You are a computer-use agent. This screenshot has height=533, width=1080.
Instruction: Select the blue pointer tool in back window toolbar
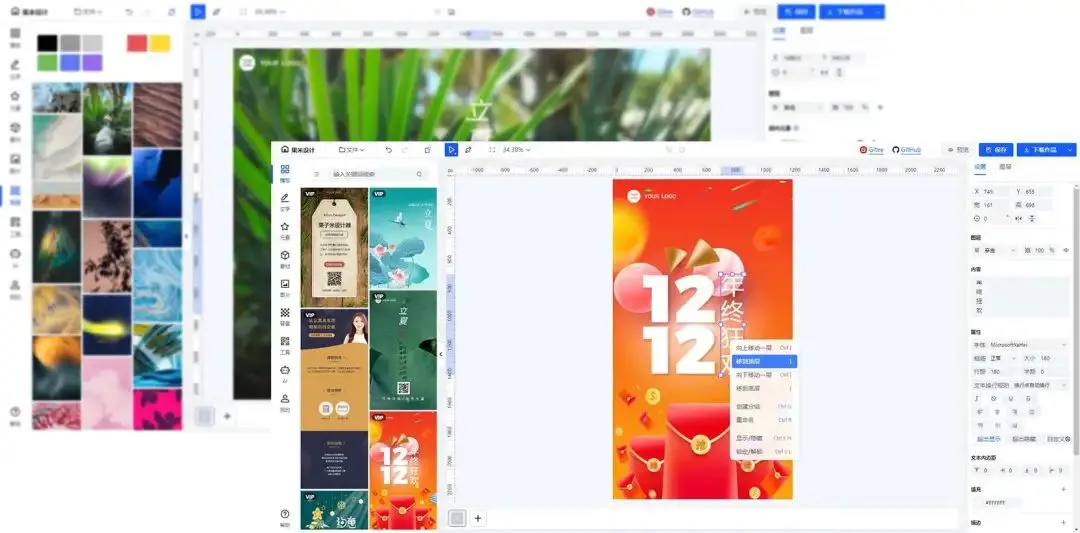pyautogui.click(x=198, y=12)
